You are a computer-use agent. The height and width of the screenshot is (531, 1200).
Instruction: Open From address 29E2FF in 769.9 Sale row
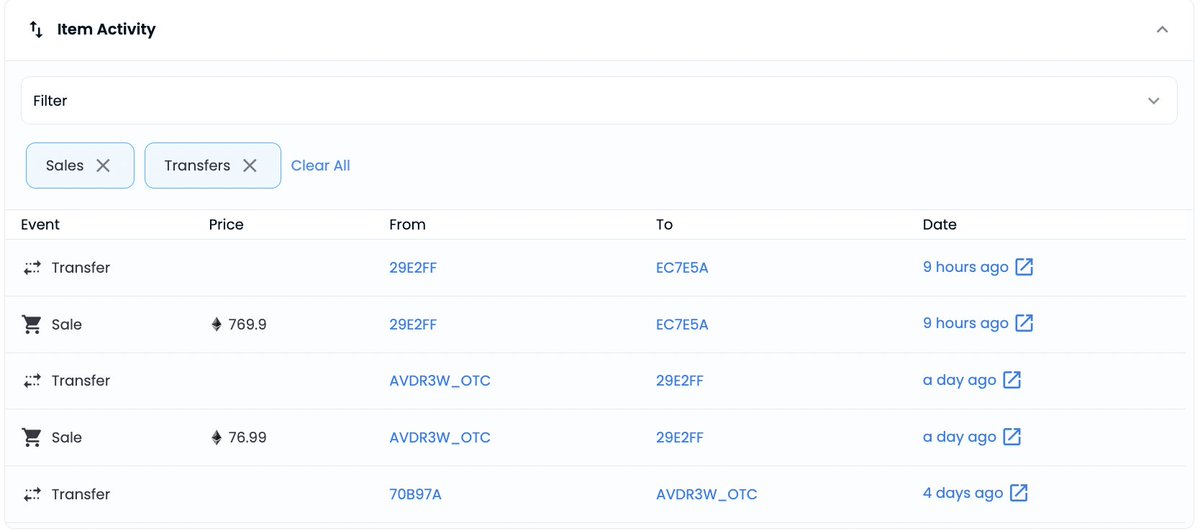pyautogui.click(x=413, y=325)
